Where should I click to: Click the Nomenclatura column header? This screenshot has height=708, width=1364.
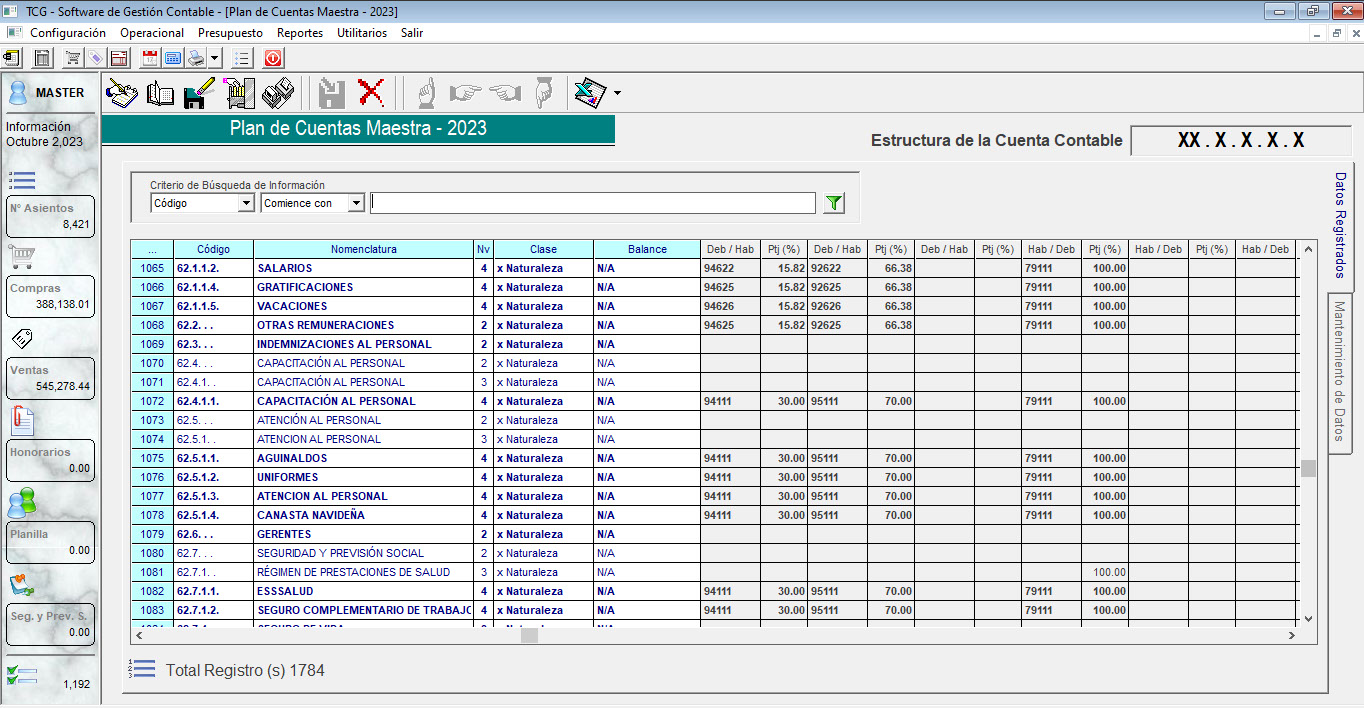pyautogui.click(x=363, y=249)
